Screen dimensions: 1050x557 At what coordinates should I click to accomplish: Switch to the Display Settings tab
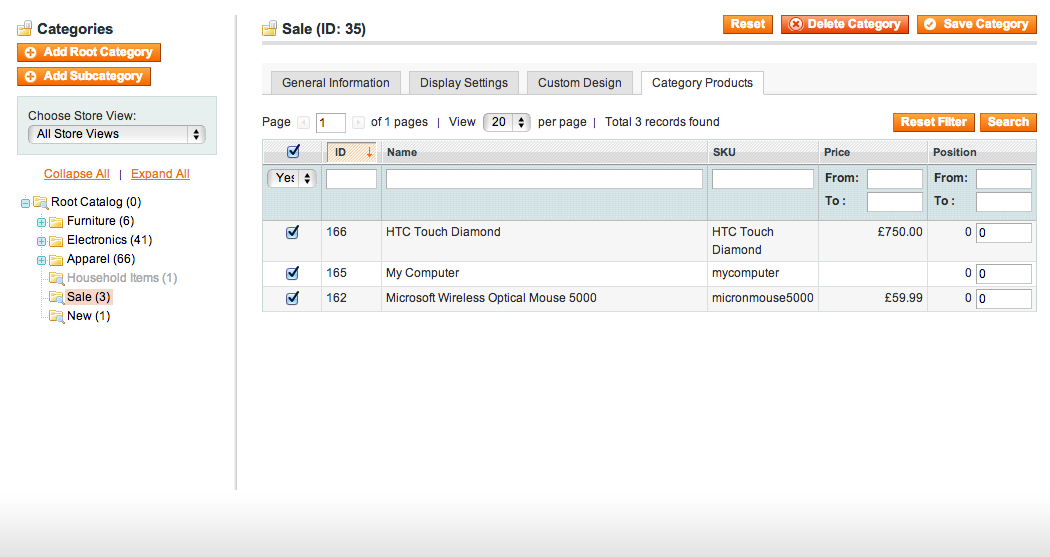(463, 83)
